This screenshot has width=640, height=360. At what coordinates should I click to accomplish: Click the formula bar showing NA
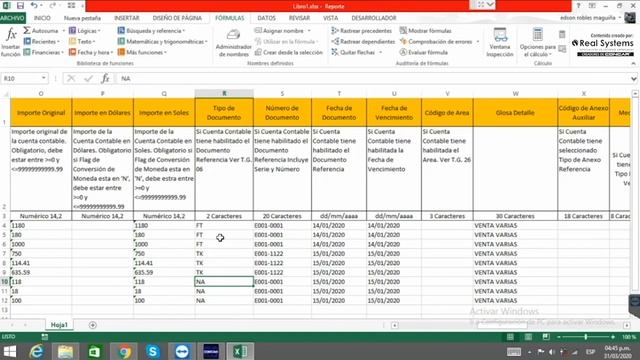373,78
